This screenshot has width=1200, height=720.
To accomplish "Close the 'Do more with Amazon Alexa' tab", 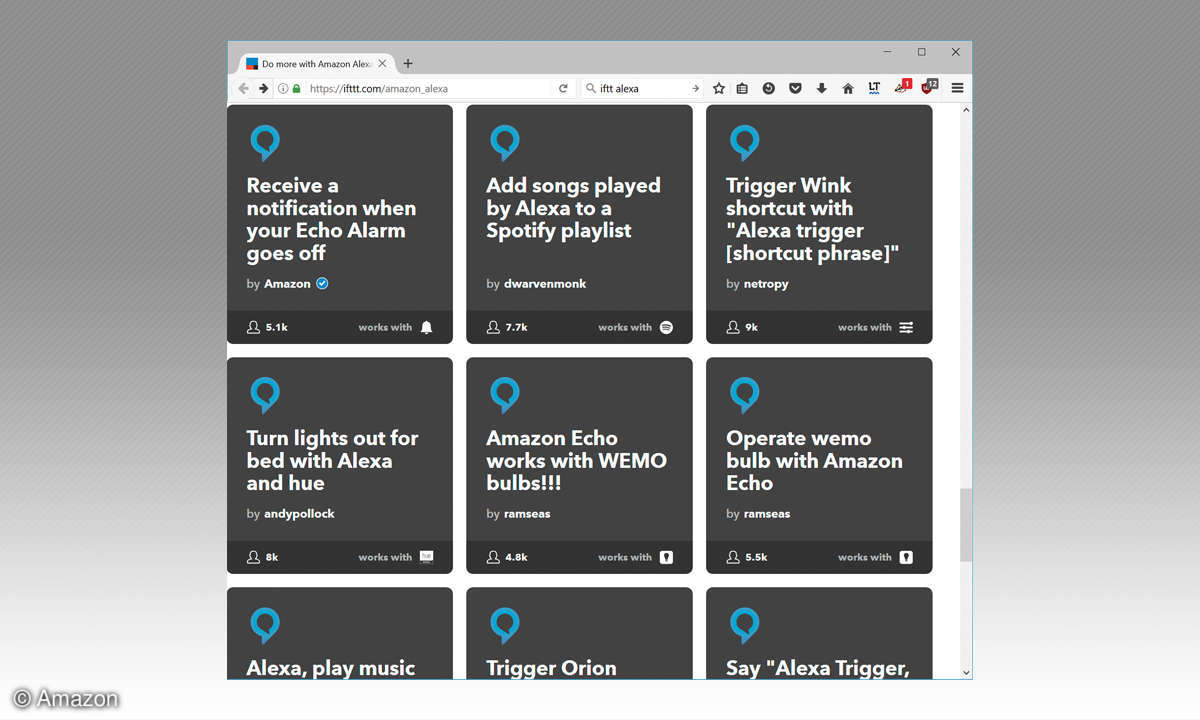I will pyautogui.click(x=383, y=63).
